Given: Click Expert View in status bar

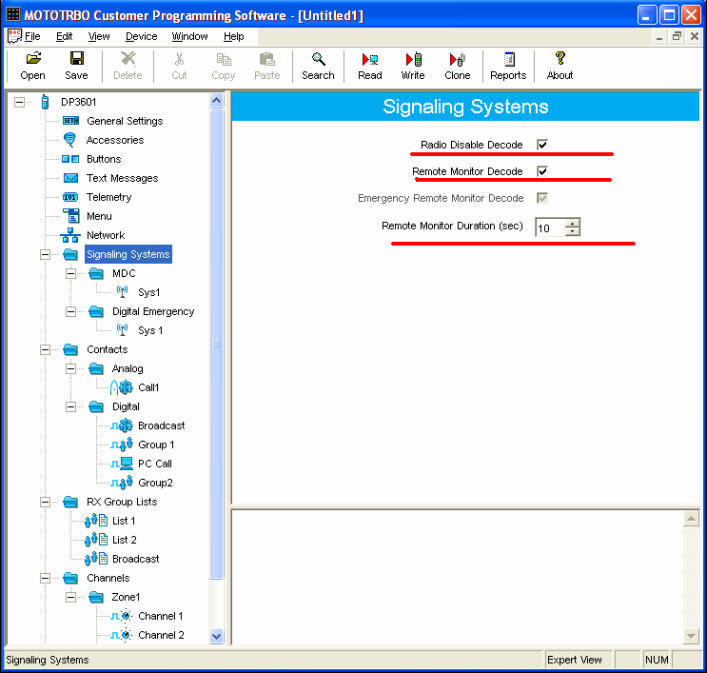Looking at the screenshot, I should [x=574, y=660].
